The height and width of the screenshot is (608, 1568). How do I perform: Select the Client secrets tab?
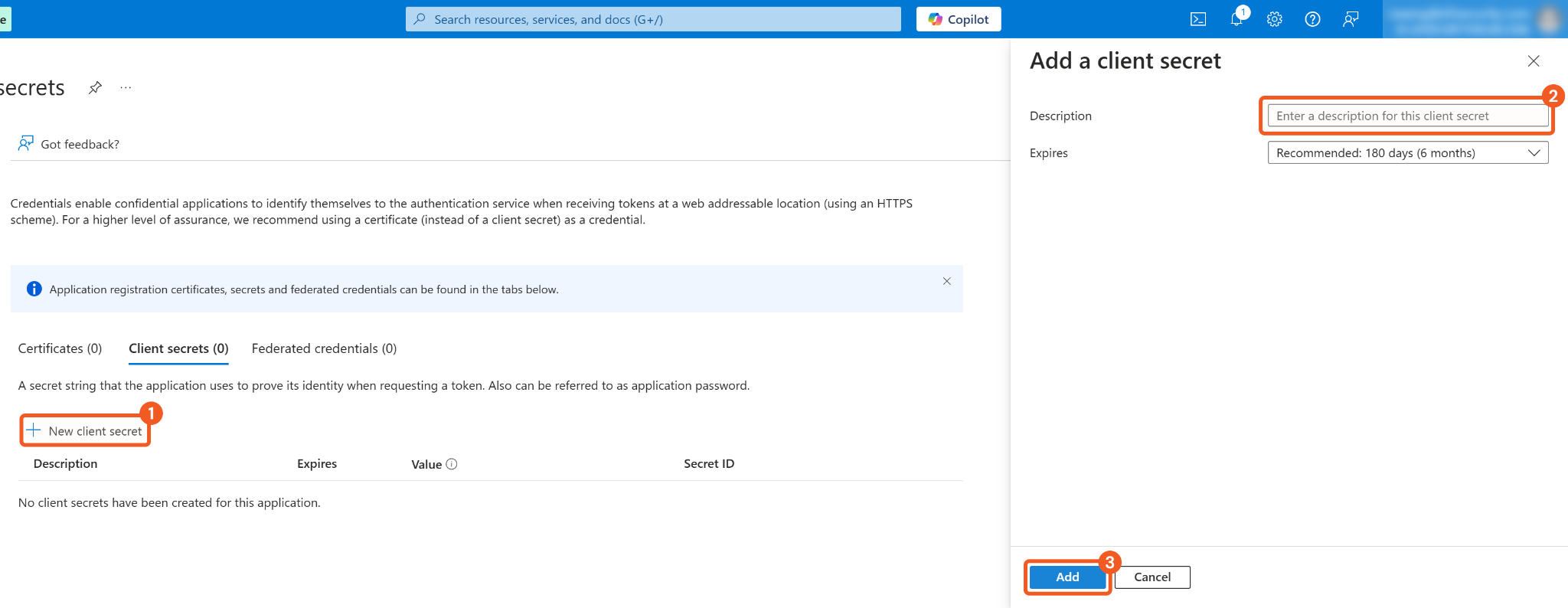click(x=178, y=348)
